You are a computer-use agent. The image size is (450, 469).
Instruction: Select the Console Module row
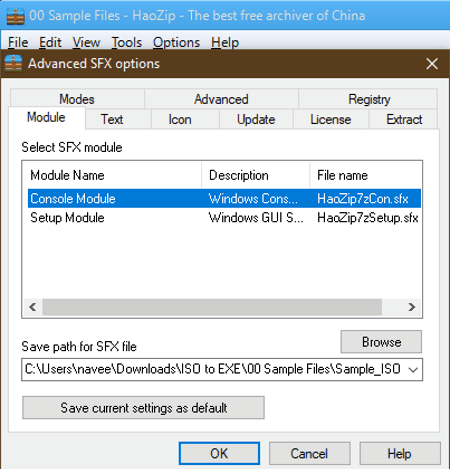pyautogui.click(x=224, y=199)
